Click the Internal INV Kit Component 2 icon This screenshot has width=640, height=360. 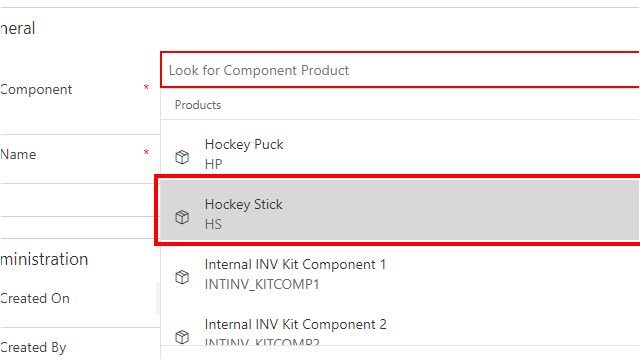(182, 337)
